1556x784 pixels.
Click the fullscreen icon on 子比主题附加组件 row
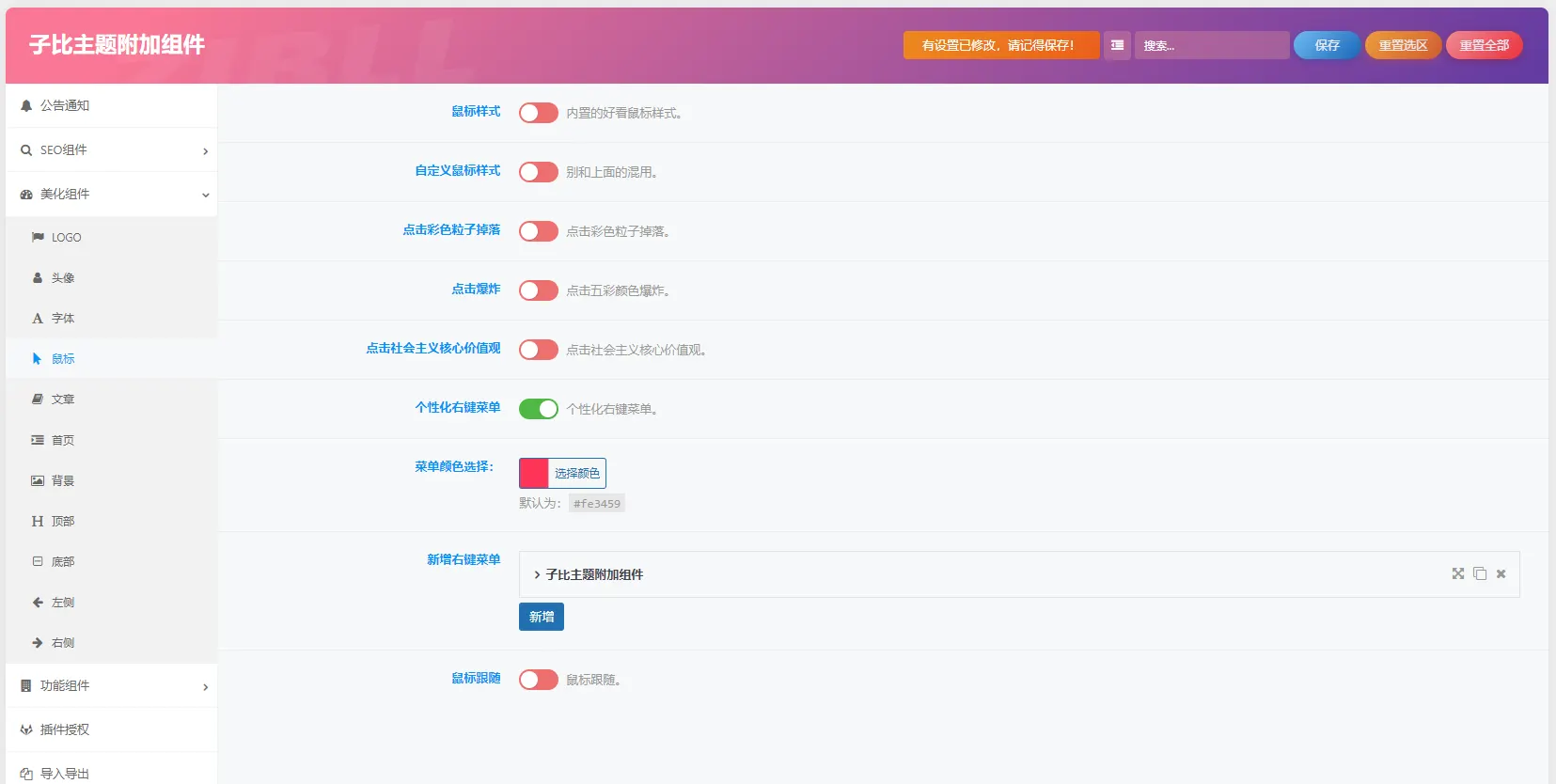click(1457, 573)
